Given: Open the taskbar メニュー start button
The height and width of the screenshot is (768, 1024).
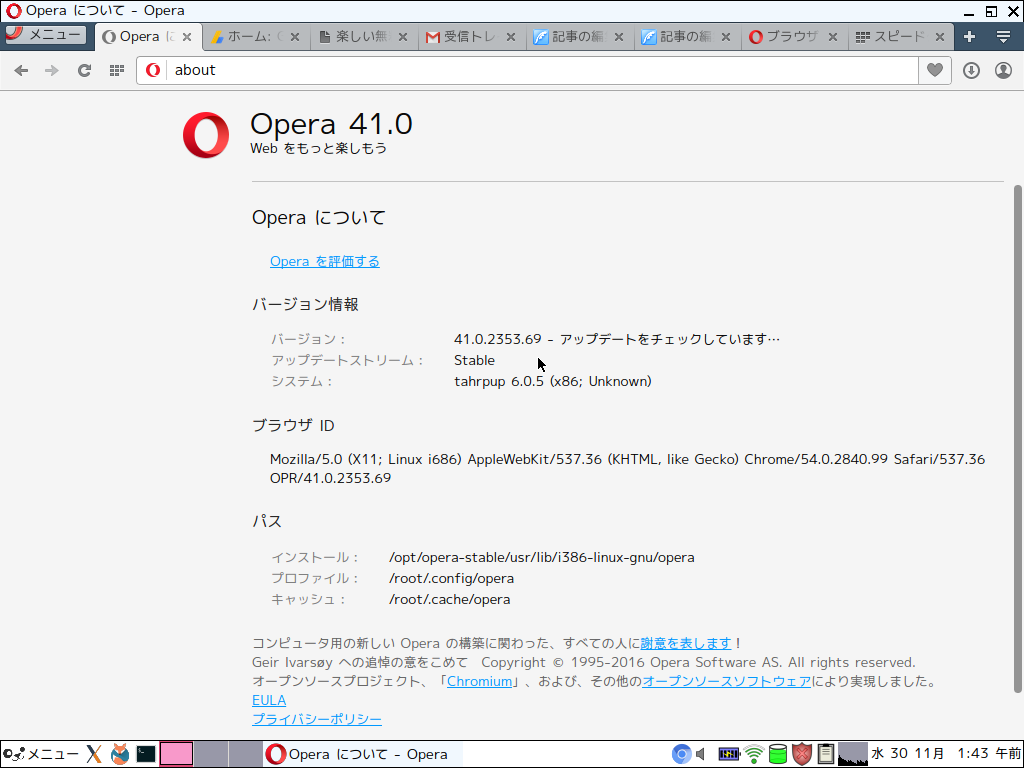Looking at the screenshot, I should [x=40, y=754].
